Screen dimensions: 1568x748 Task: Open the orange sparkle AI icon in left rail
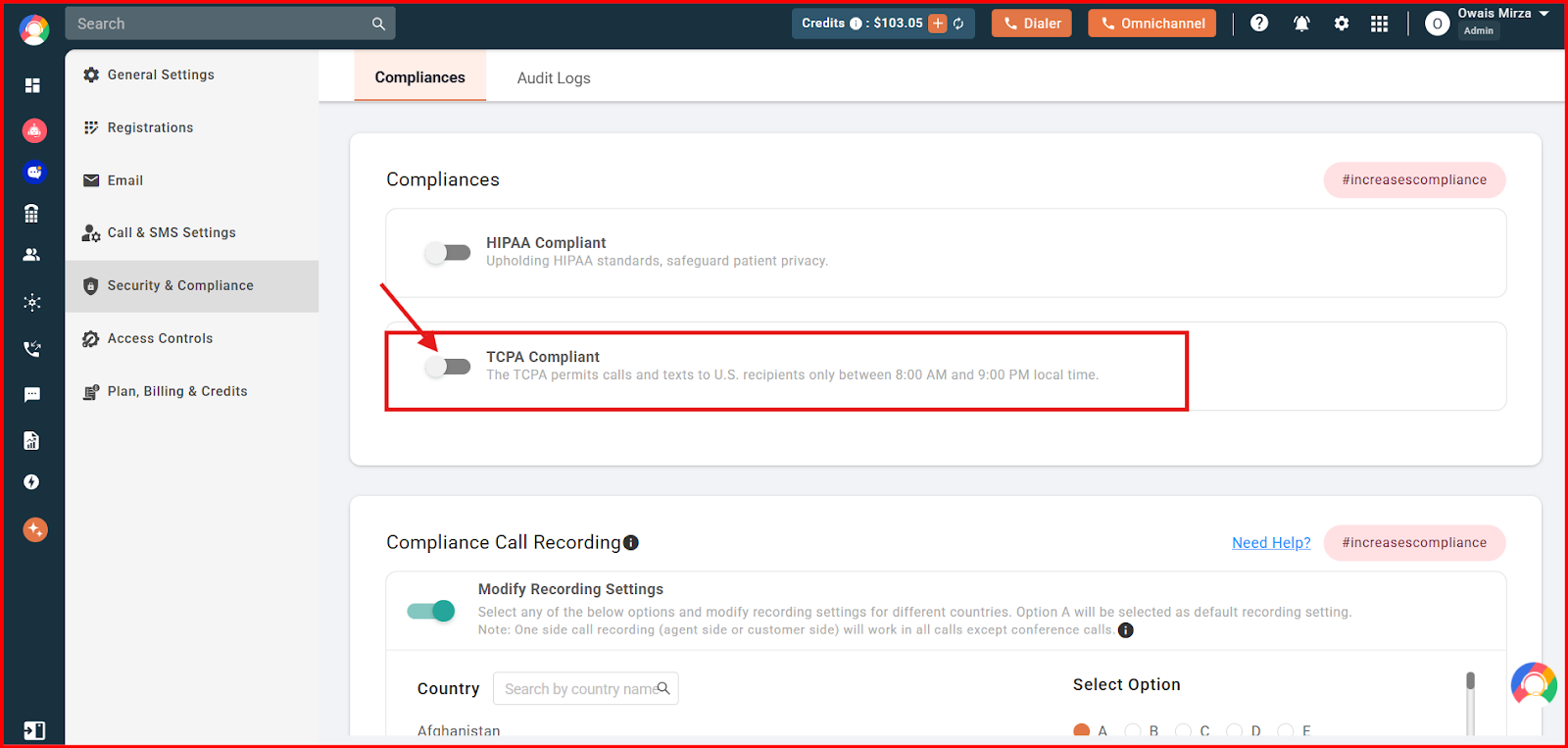click(x=35, y=529)
